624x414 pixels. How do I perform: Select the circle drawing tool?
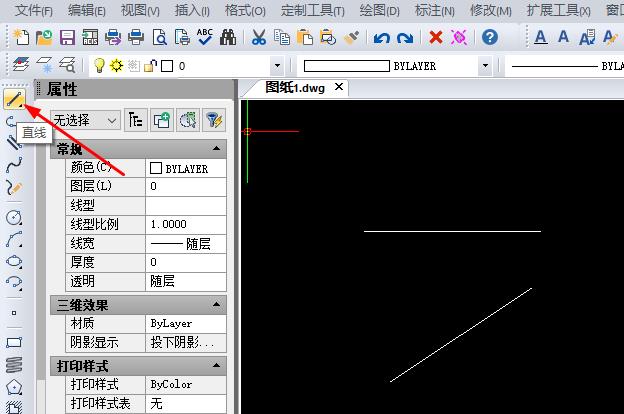point(14,217)
